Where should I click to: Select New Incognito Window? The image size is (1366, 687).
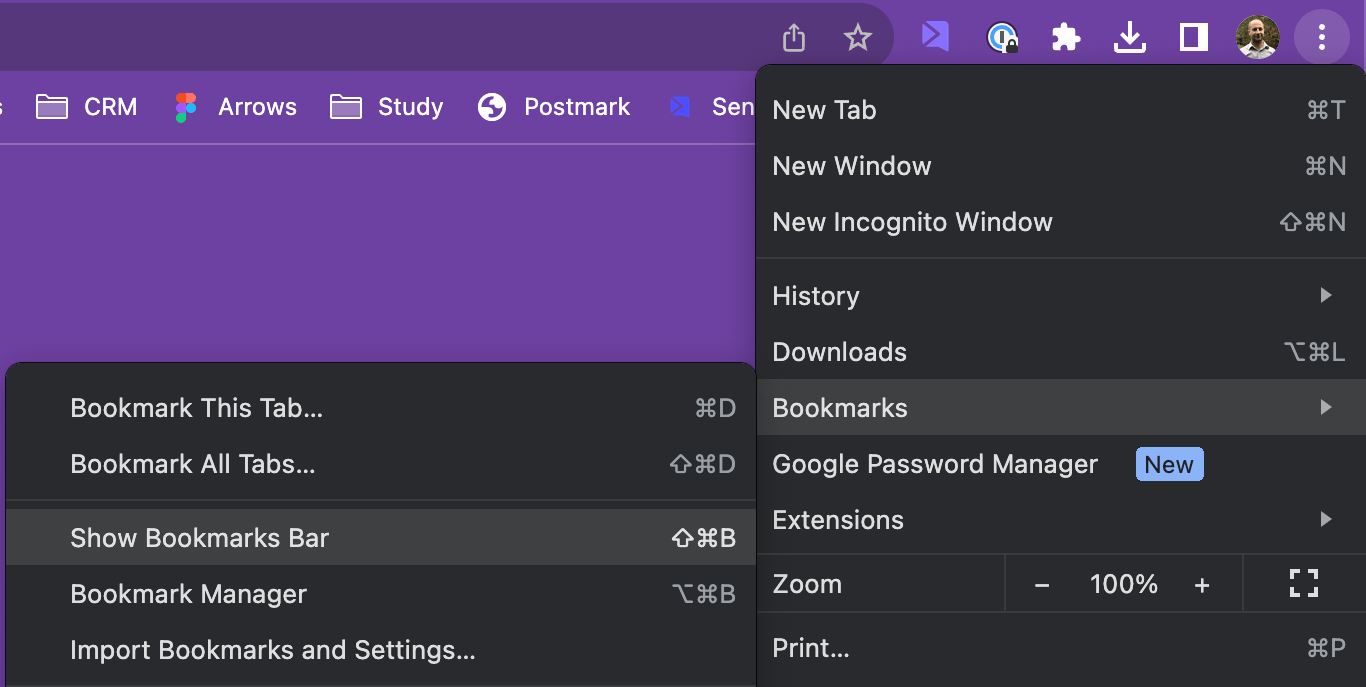tap(1061, 222)
